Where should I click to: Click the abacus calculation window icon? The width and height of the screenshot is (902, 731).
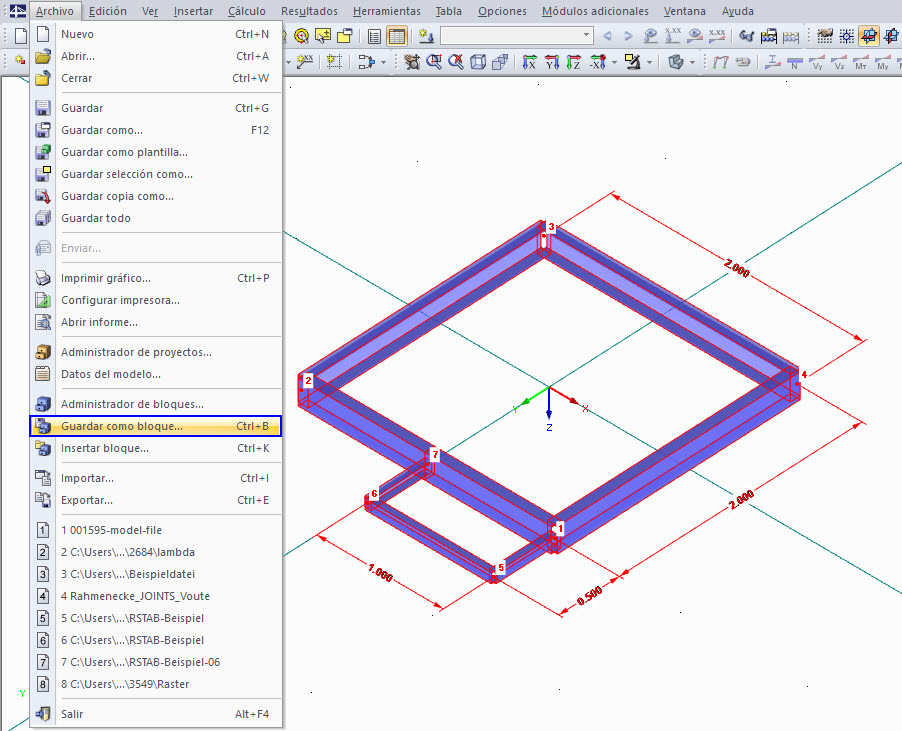(x=769, y=36)
